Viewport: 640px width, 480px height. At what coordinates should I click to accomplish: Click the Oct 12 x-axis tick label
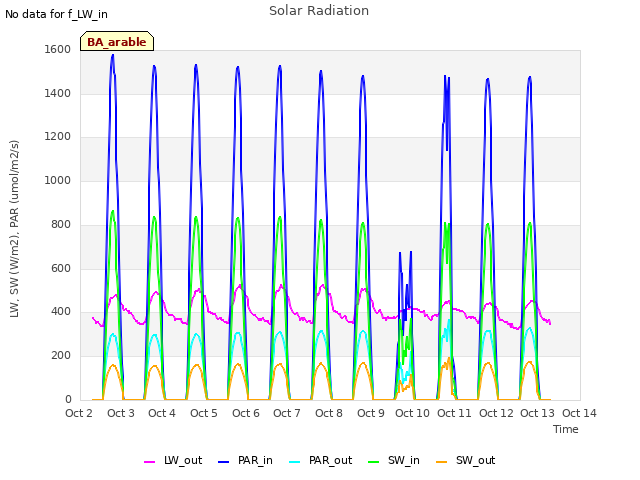496,413
